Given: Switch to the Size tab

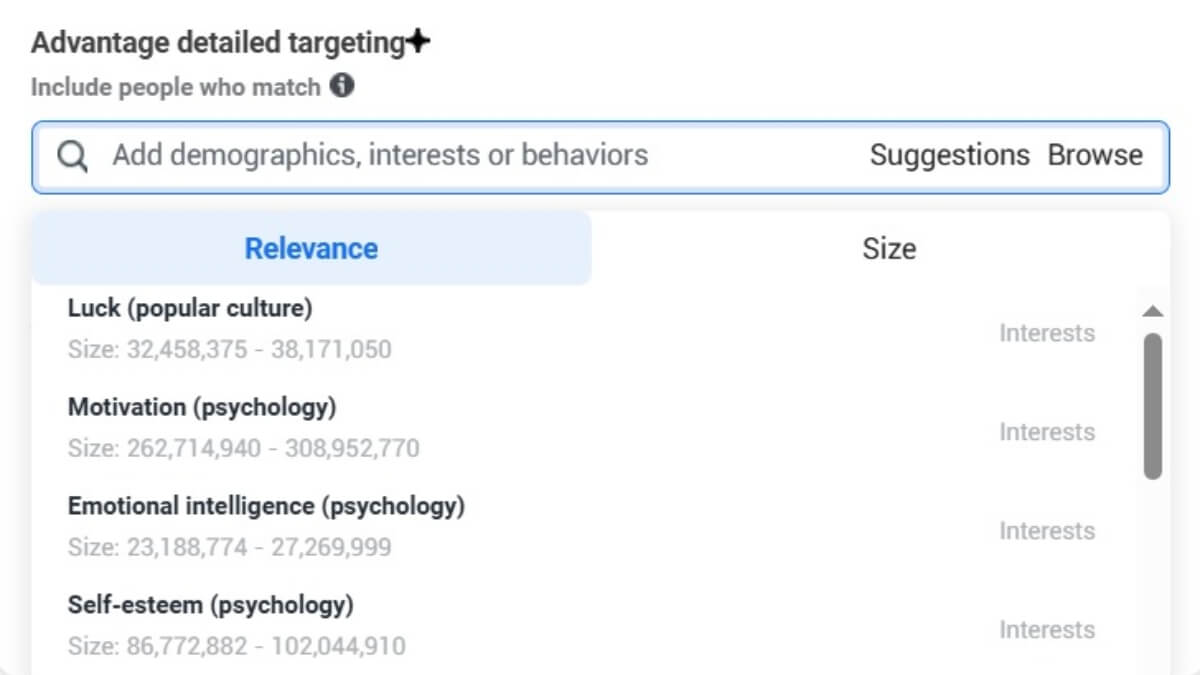Looking at the screenshot, I should coord(888,248).
